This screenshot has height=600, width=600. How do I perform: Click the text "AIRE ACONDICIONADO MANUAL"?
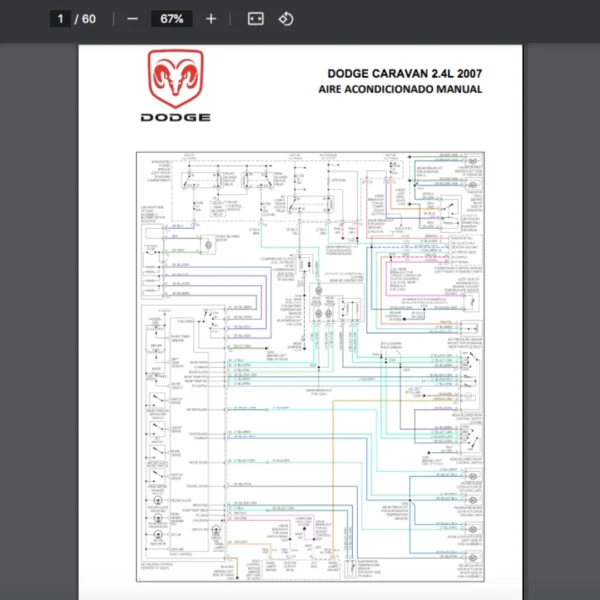coord(400,89)
